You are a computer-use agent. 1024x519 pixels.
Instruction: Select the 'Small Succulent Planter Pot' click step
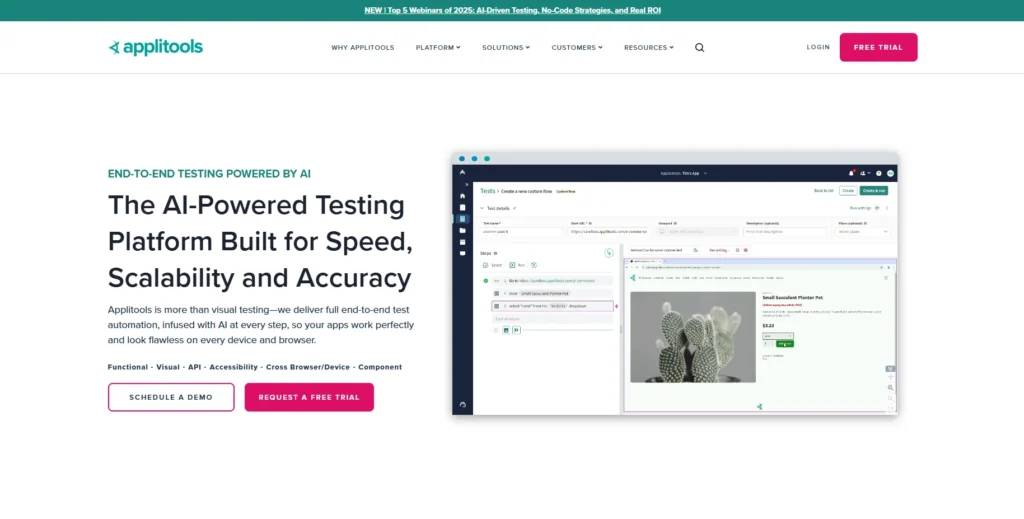[x=552, y=294]
